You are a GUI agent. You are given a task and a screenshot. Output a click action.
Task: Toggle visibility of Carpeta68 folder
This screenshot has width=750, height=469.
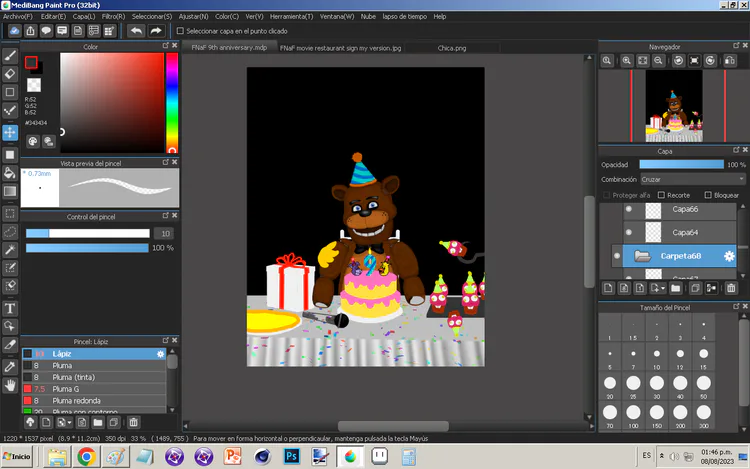click(617, 256)
